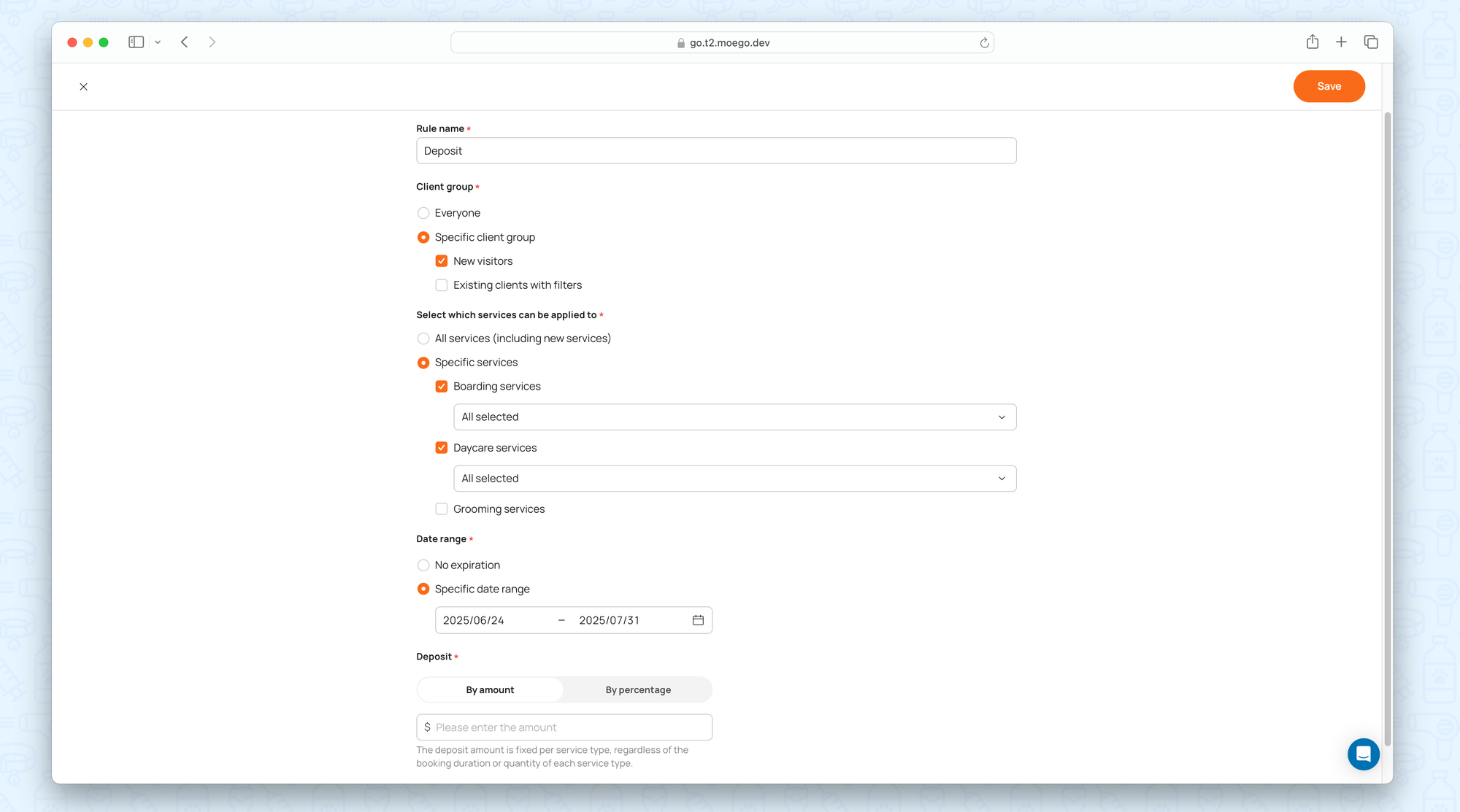
Task: Toggle the browser sidebar icon
Action: point(136,42)
